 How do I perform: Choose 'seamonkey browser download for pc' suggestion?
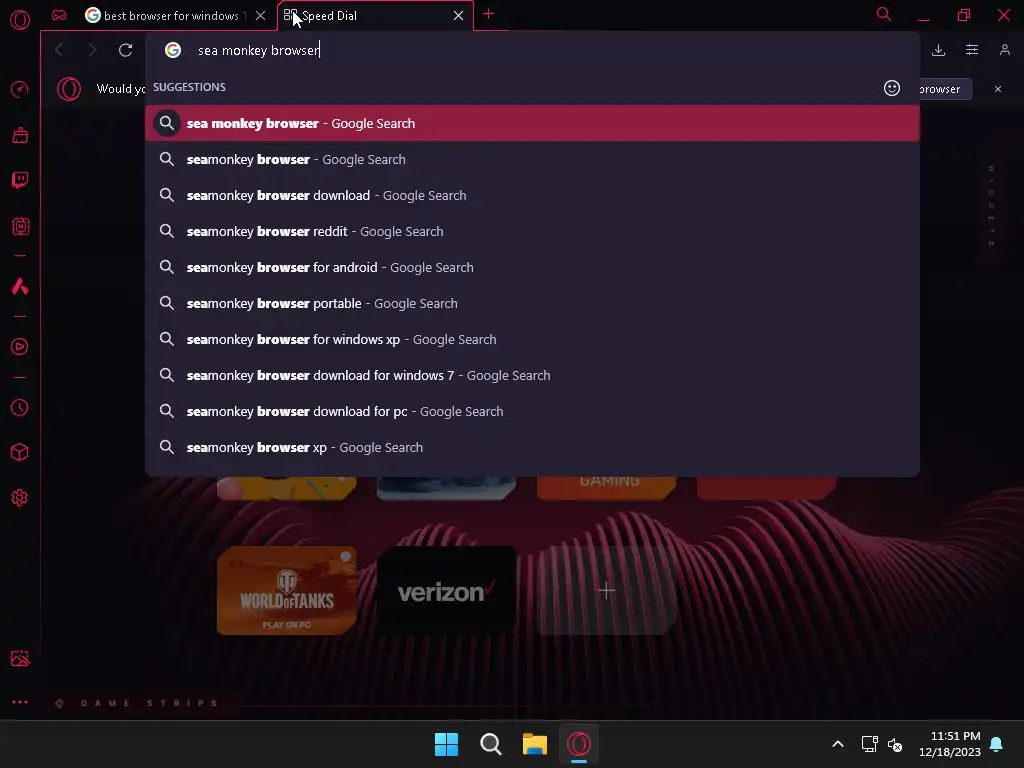pos(532,411)
